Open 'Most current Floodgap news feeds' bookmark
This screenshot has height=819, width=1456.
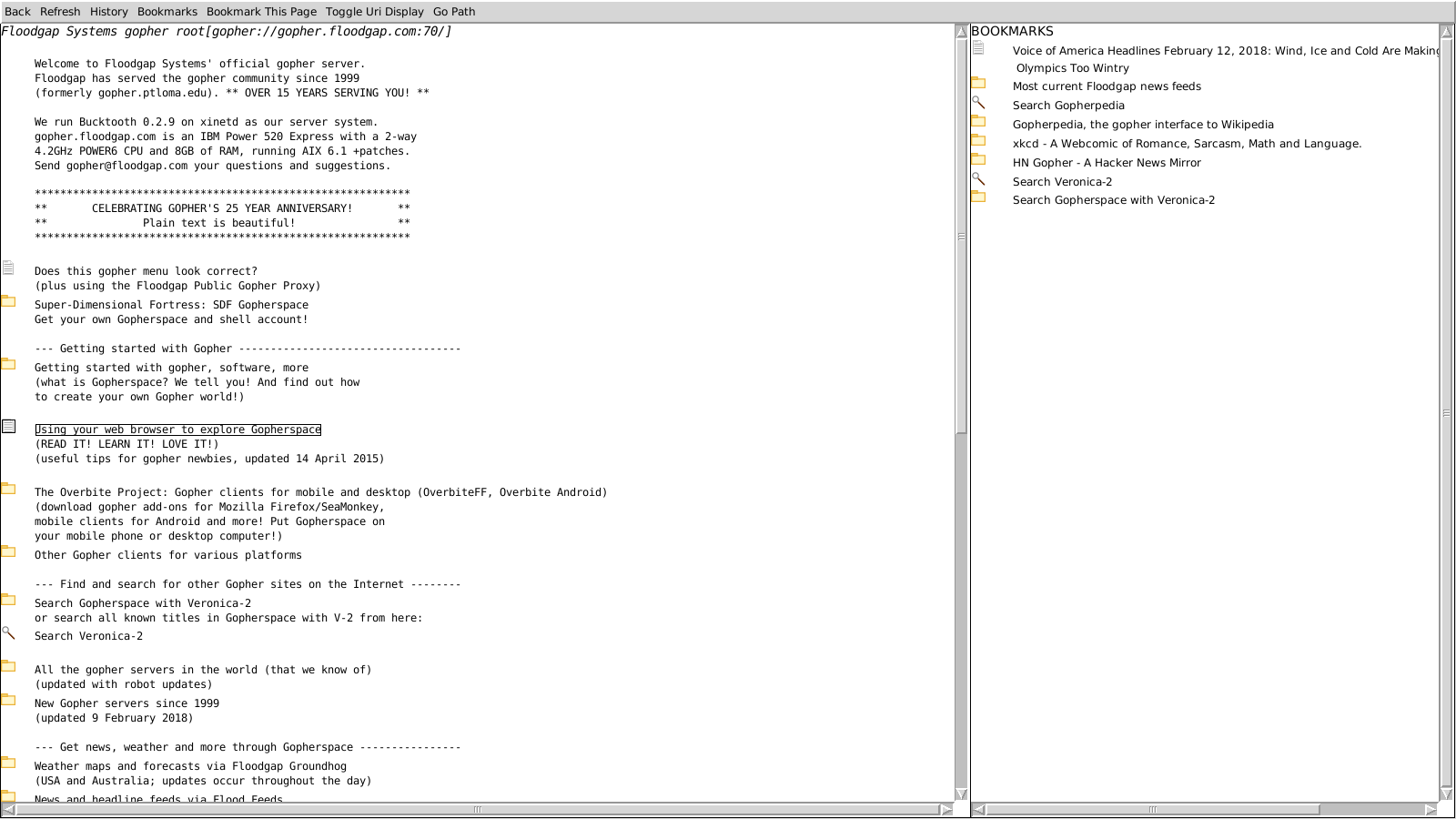1107,86
